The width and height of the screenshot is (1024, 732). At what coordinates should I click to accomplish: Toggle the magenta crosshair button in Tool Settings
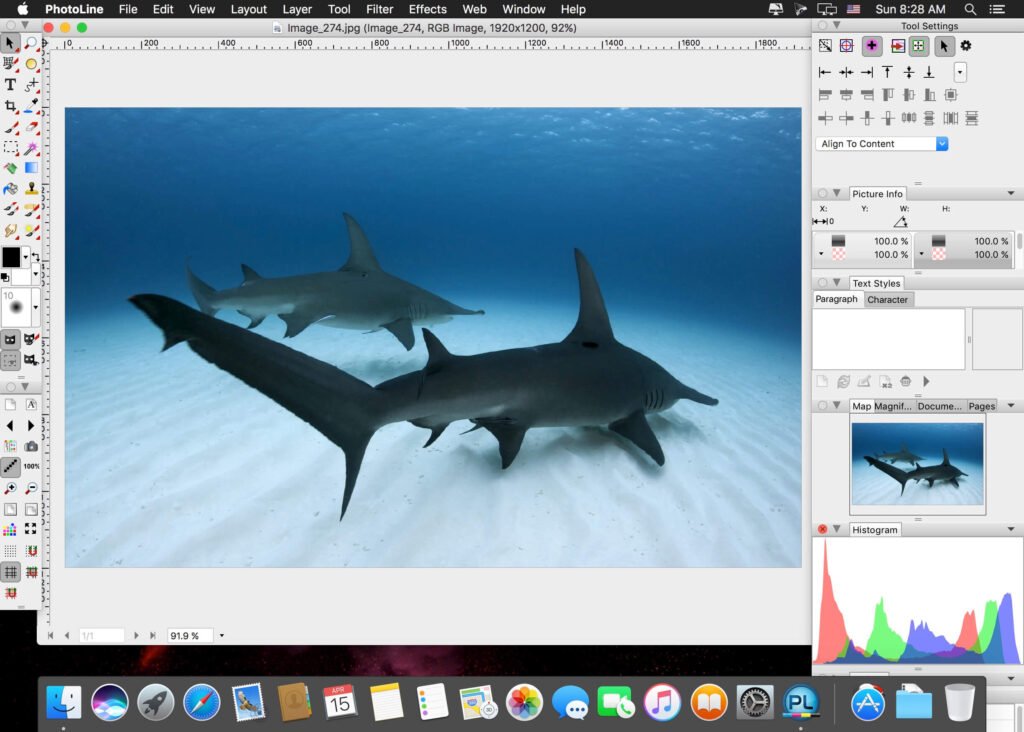pos(872,46)
